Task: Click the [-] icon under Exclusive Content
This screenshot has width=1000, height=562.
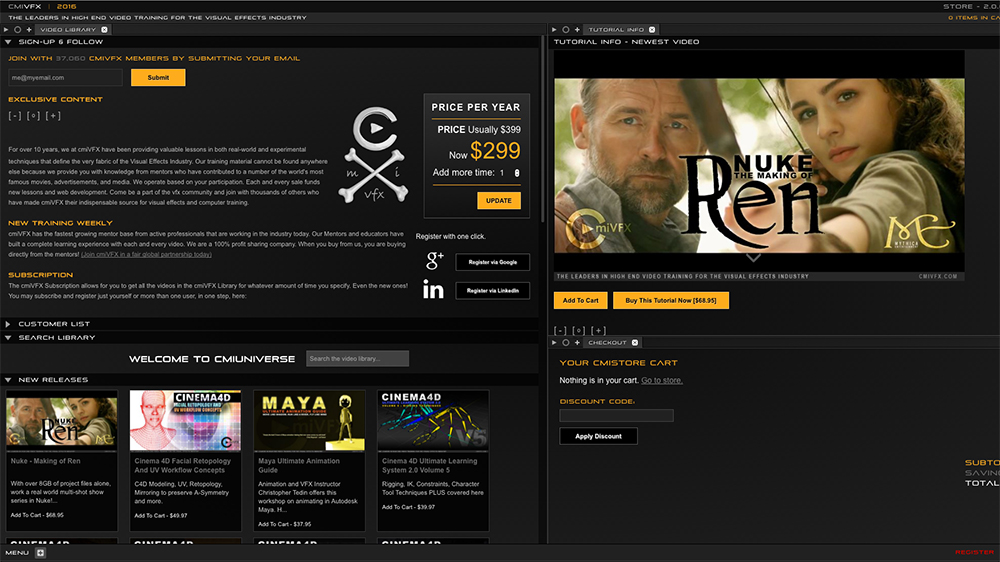Action: pyautogui.click(x=15, y=116)
